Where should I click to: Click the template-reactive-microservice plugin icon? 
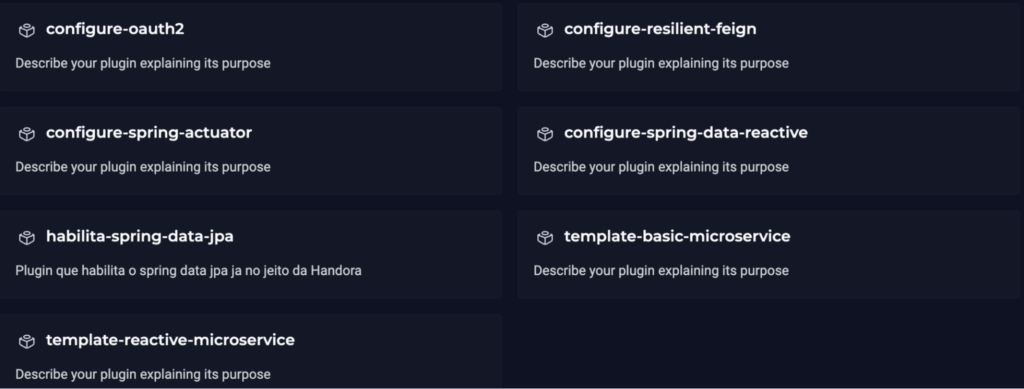(27, 341)
